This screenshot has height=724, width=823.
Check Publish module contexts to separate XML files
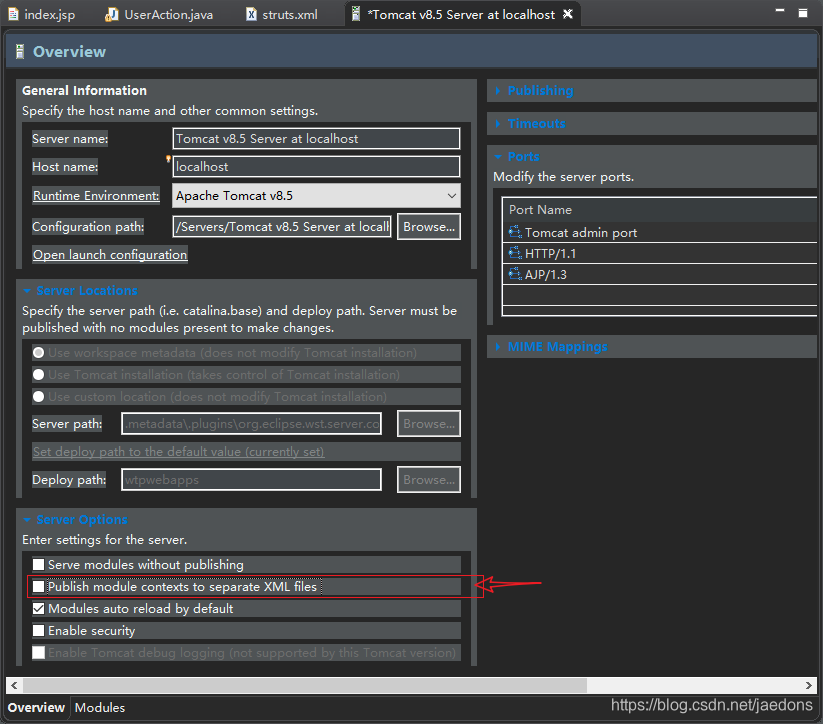pos(38,586)
